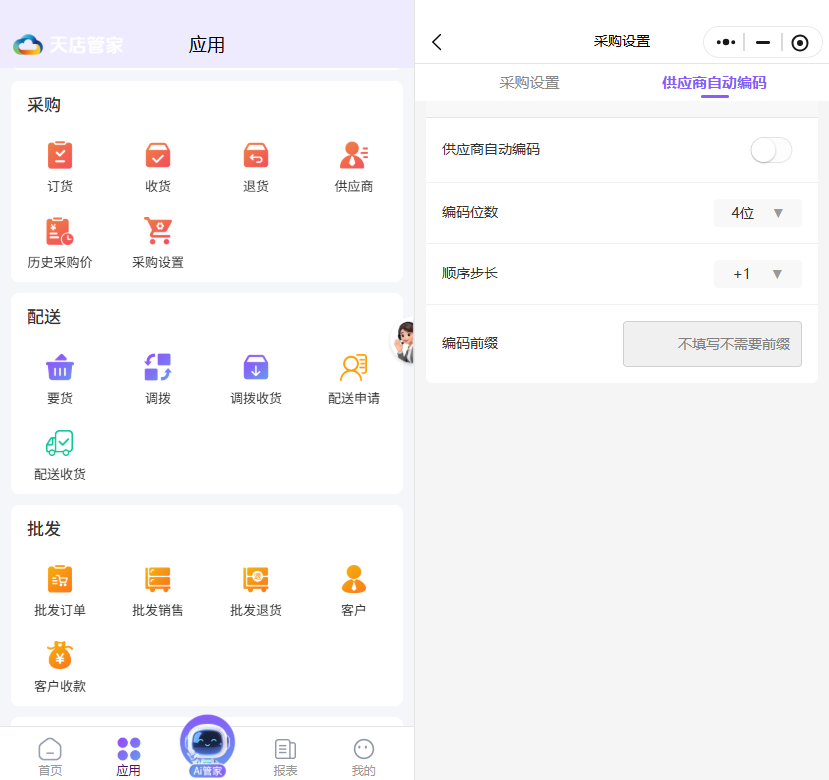This screenshot has height=780, width=829.
Task: Select the 供应商自动编码 tab
Action: [x=714, y=83]
